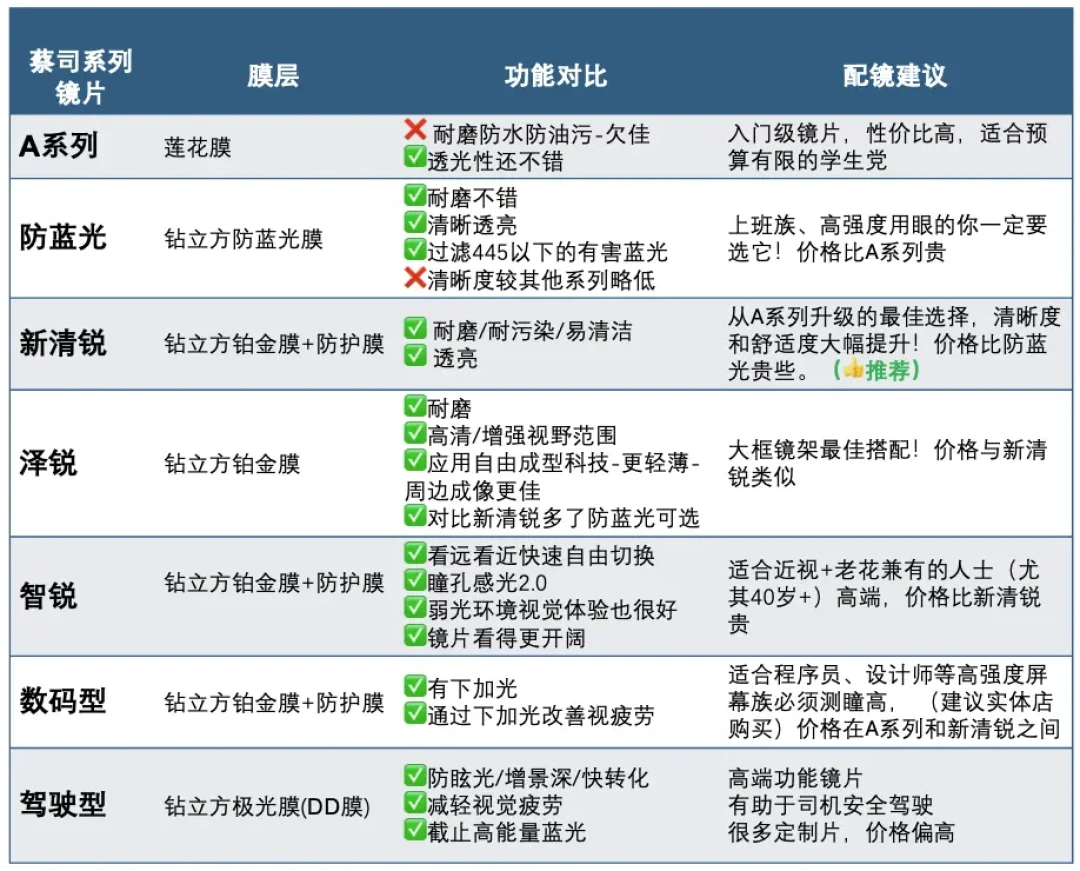Click the check mark beside "应用自由成型科技-更轻薄"
1080x871 pixels.
point(415,460)
